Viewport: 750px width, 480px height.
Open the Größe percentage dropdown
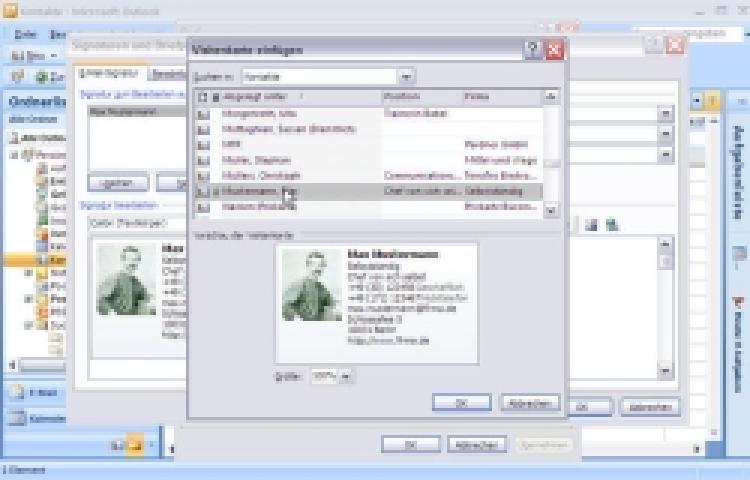pyautogui.click(x=346, y=377)
